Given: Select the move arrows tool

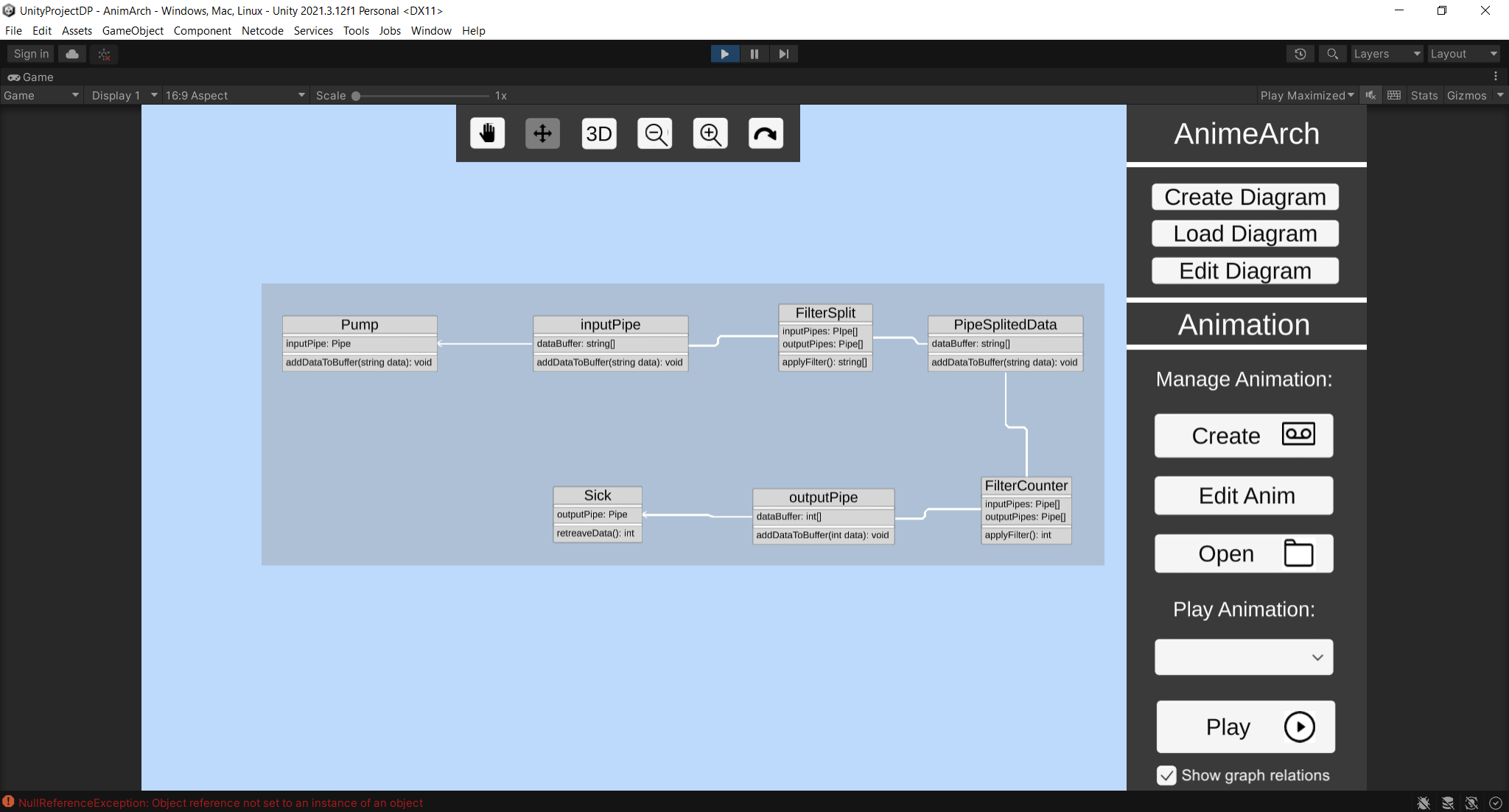Looking at the screenshot, I should [x=542, y=133].
